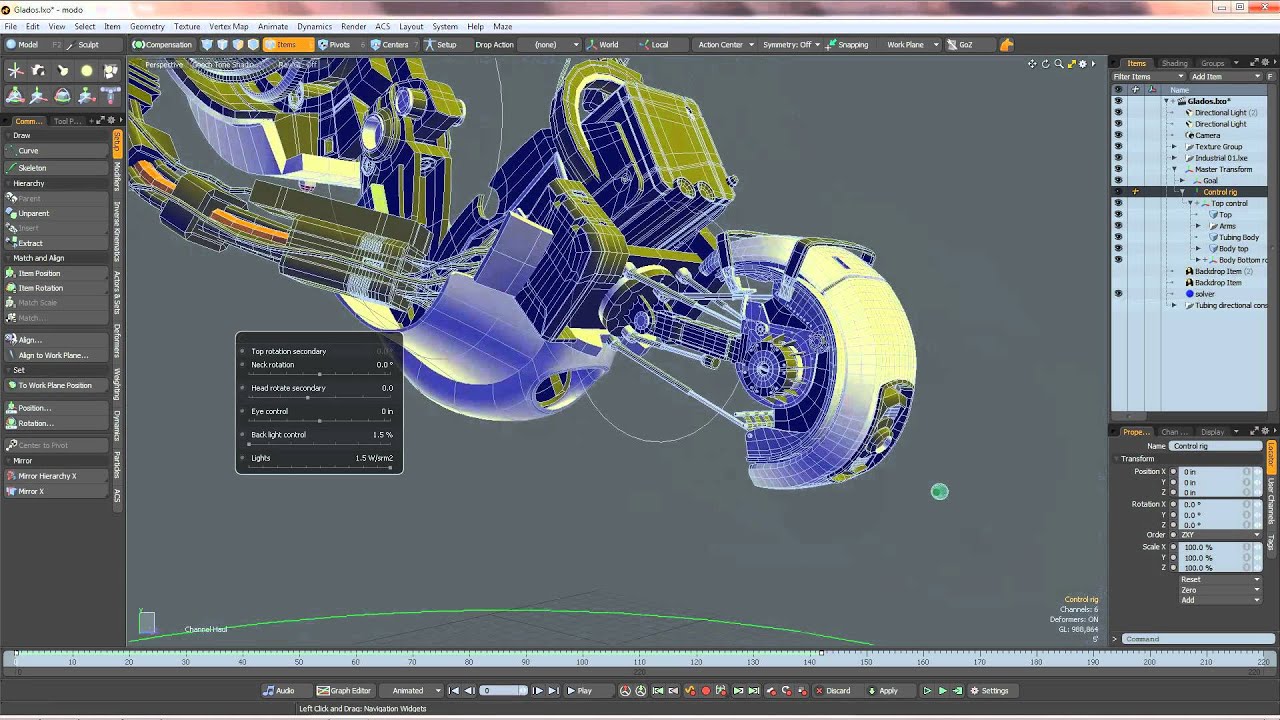Viewport: 1280px width, 720px height.
Task: Switch to the Shading tab
Action: (x=1174, y=63)
